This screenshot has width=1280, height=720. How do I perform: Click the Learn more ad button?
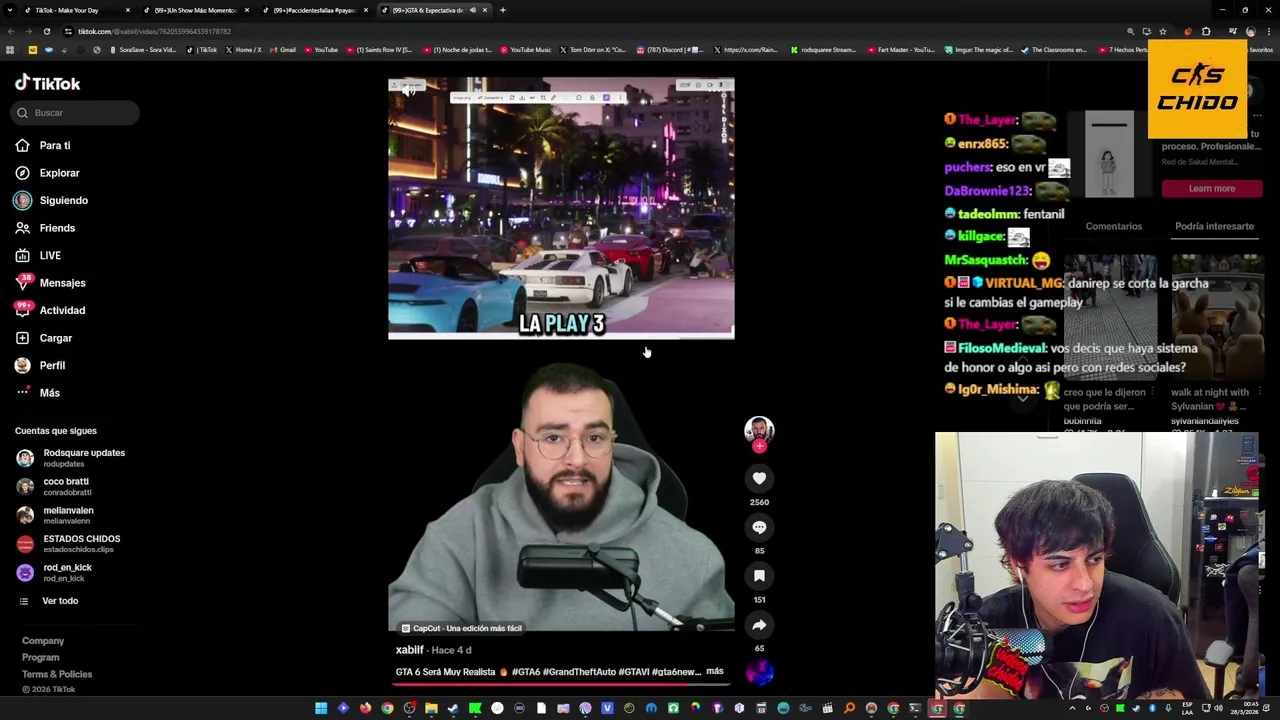point(1212,189)
